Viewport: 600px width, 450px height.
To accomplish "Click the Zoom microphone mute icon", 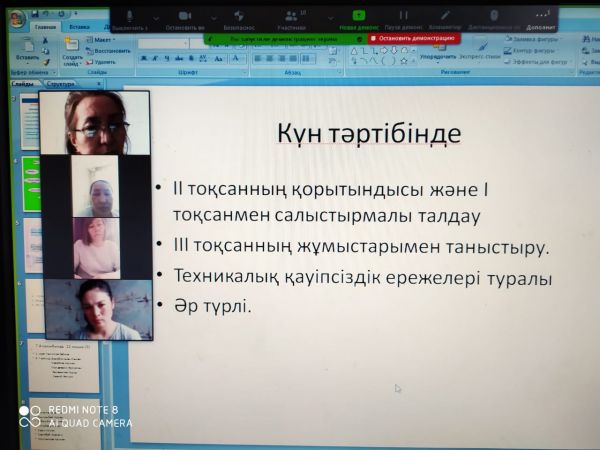I will 131,16.
